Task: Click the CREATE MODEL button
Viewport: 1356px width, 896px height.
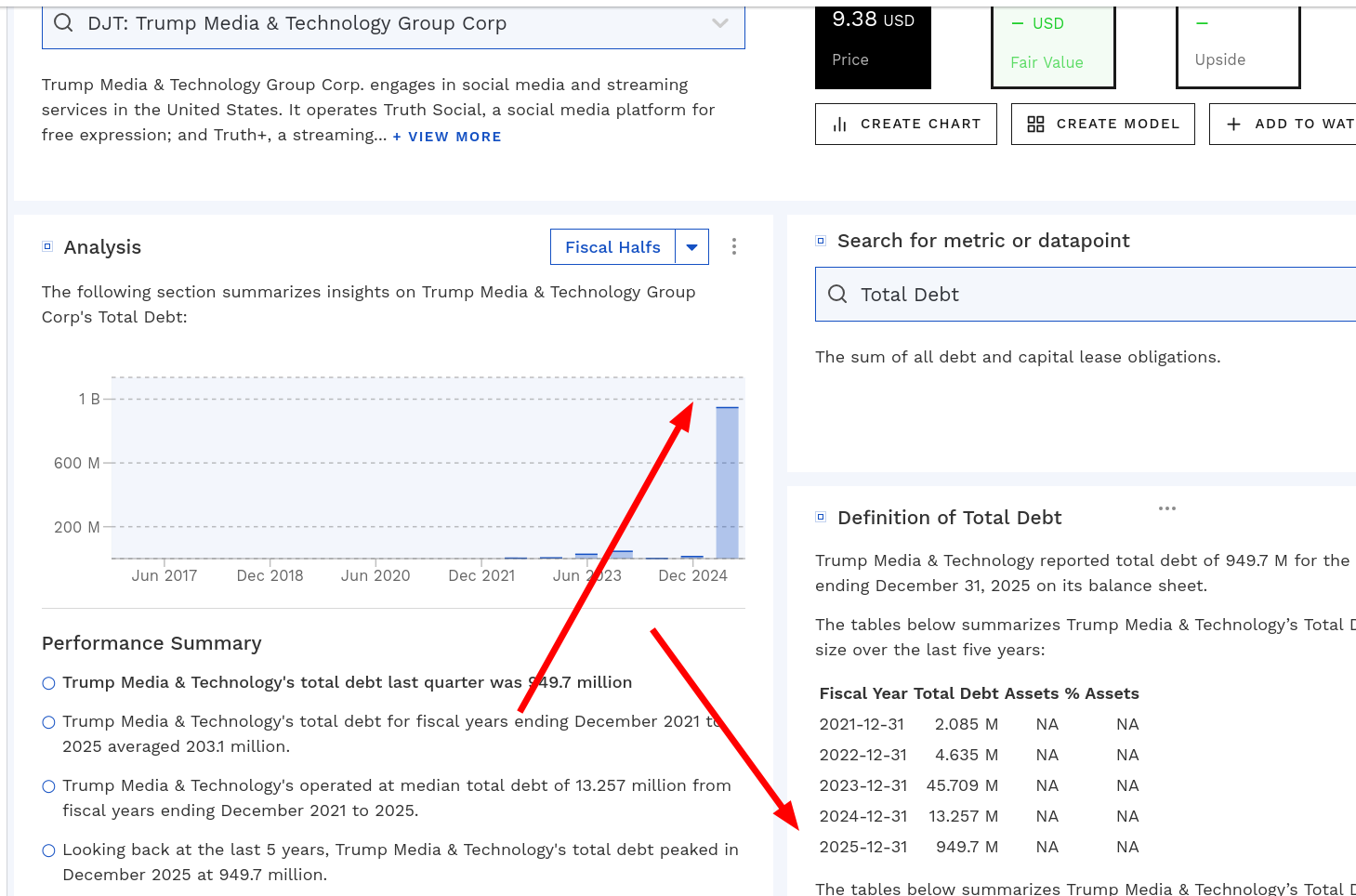Action: click(x=1102, y=123)
